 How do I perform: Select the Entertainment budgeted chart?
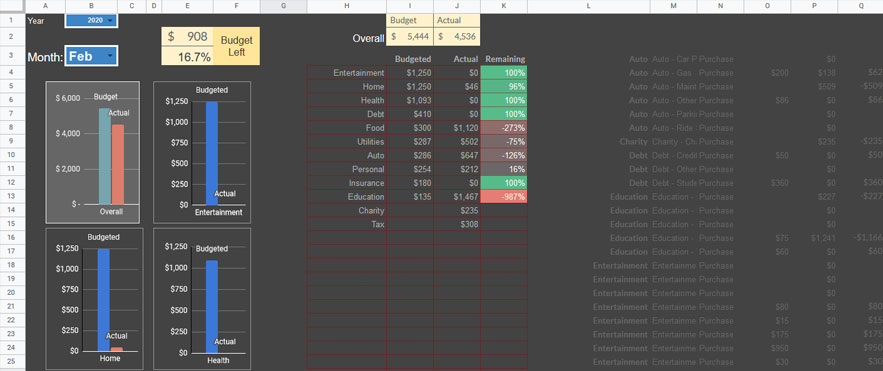[x=202, y=152]
